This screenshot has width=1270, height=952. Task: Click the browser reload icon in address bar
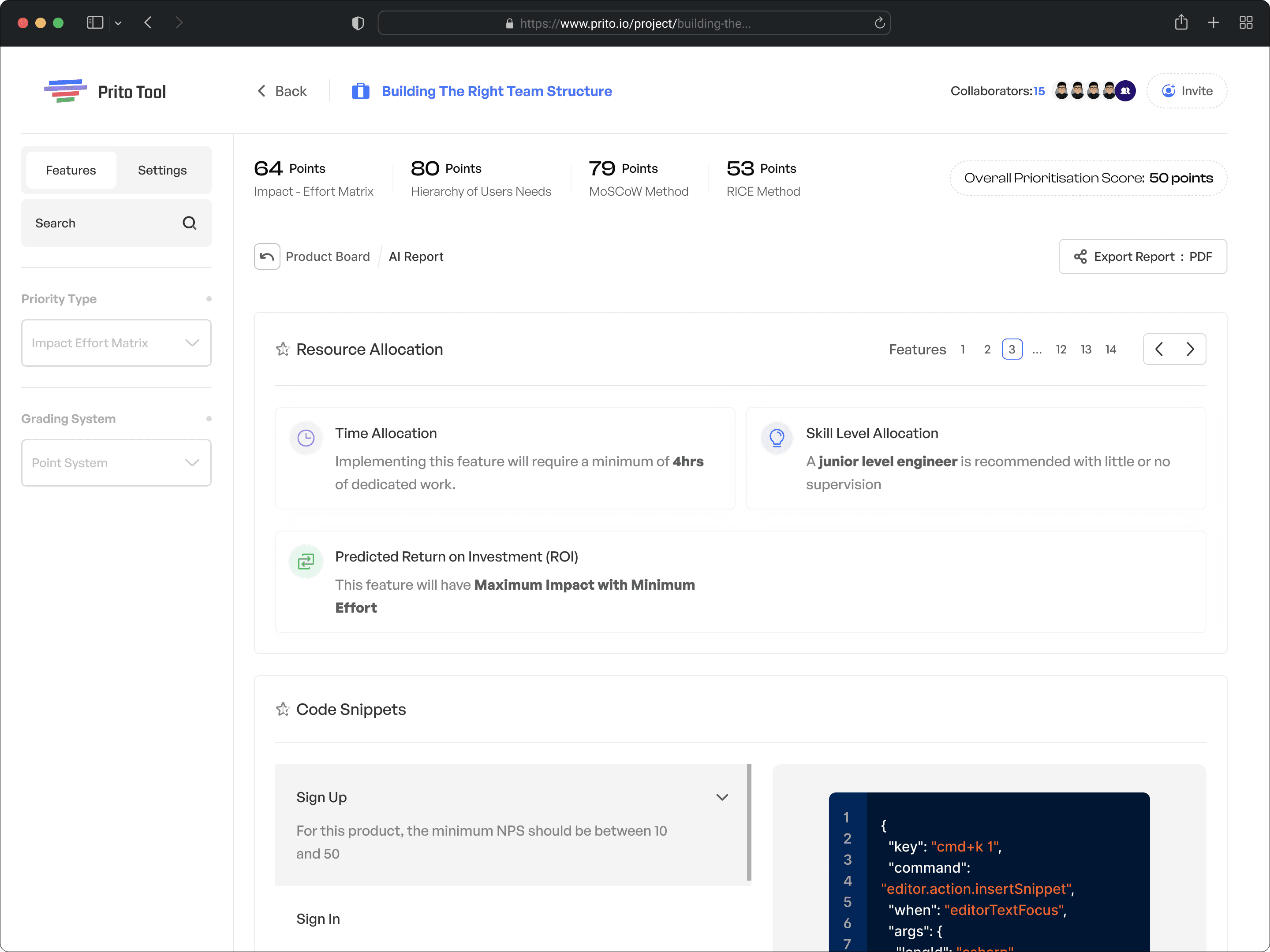(879, 23)
